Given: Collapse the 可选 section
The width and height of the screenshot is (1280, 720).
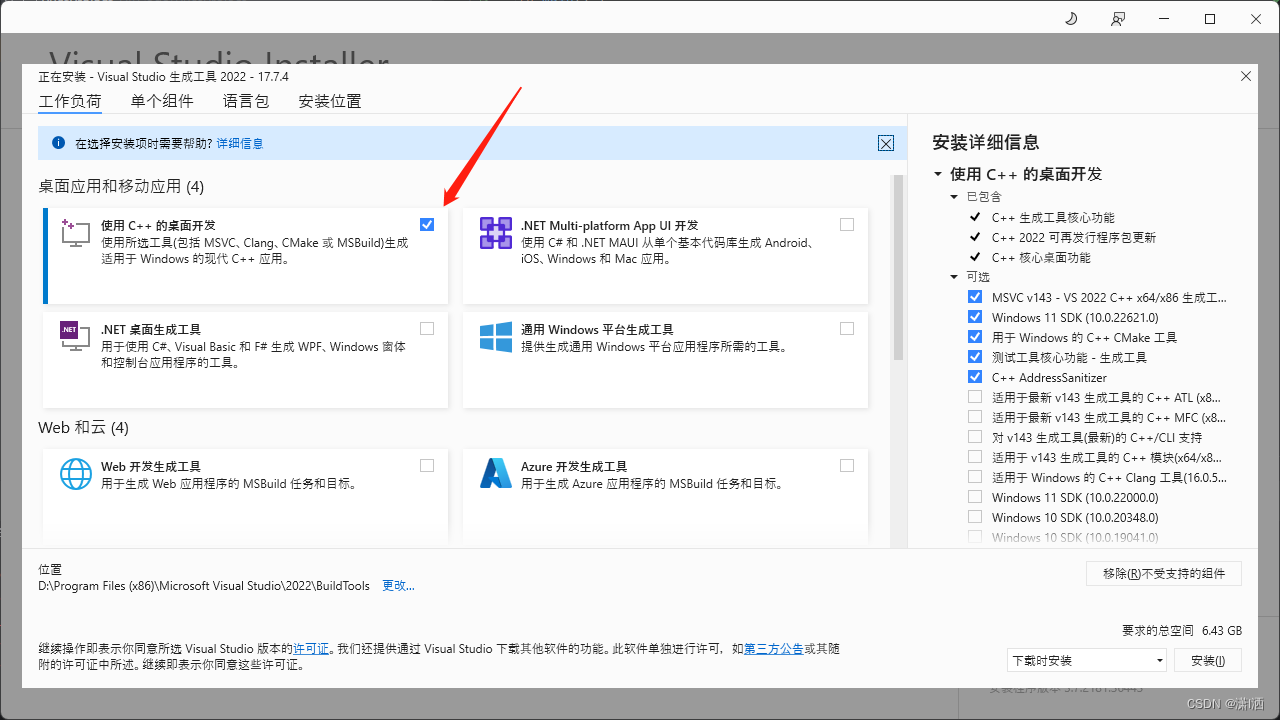Looking at the screenshot, I should point(955,277).
